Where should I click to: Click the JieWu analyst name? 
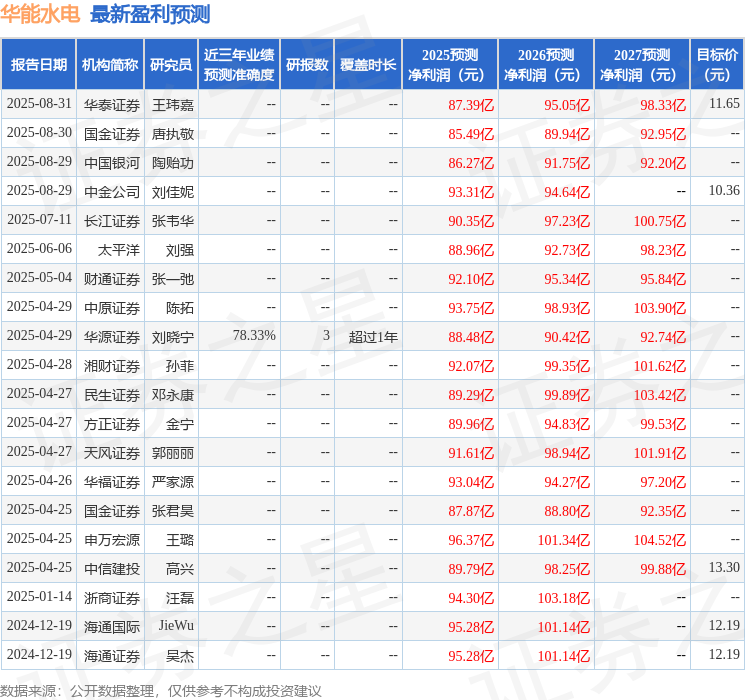(176, 626)
